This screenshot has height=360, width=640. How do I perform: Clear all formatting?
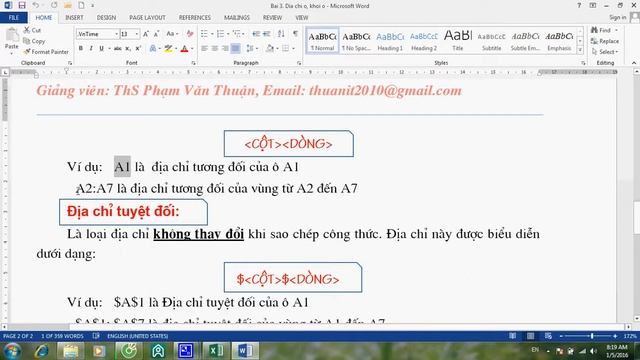pos(190,34)
